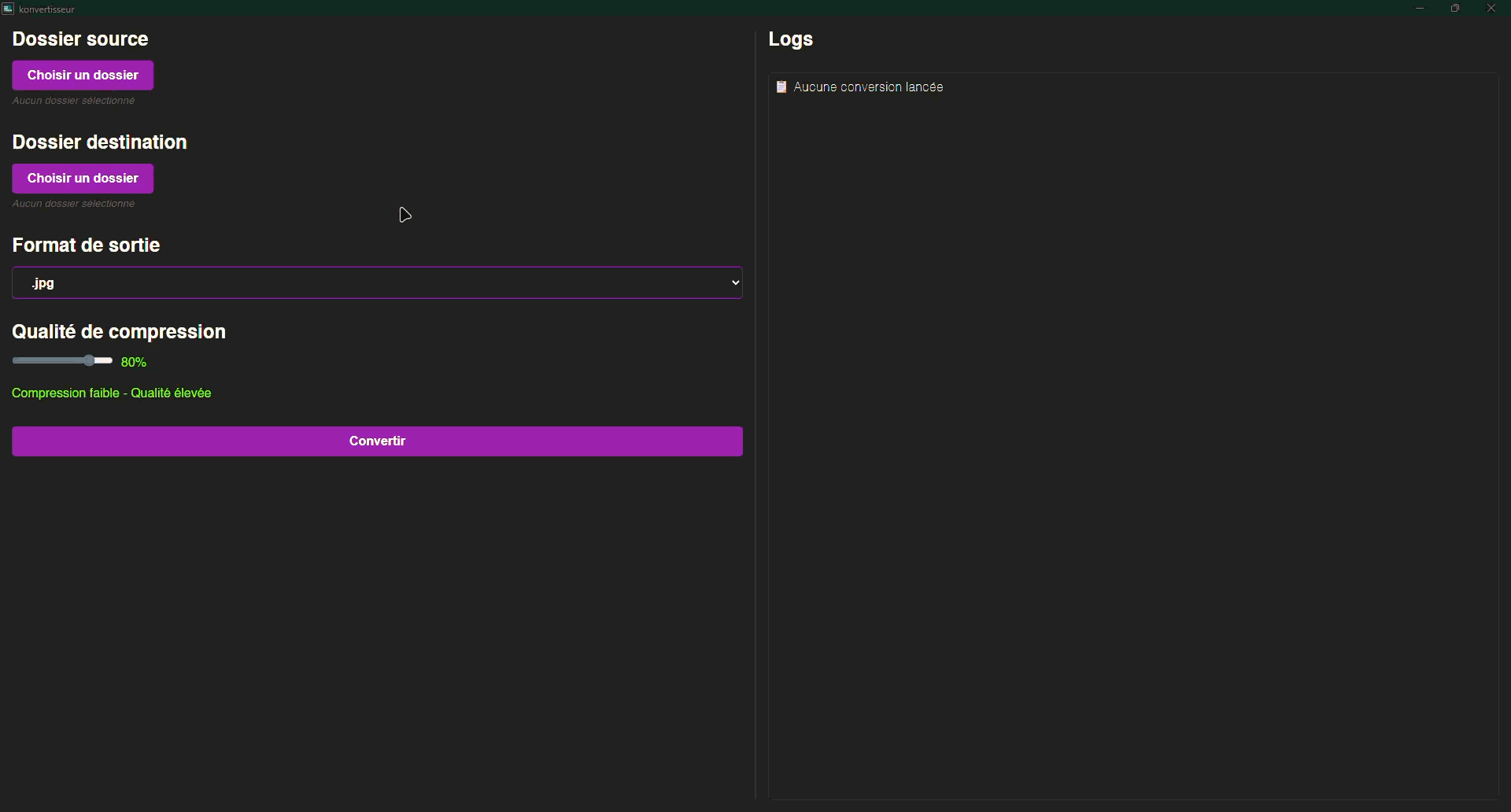1511x812 pixels.
Task: Select the log entry icon next to conversion message
Action: 782,87
